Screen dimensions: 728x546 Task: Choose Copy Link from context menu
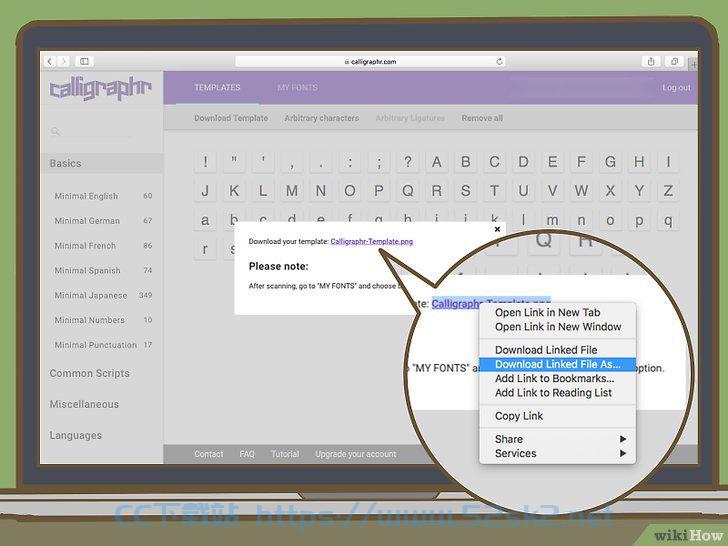[x=557, y=416]
